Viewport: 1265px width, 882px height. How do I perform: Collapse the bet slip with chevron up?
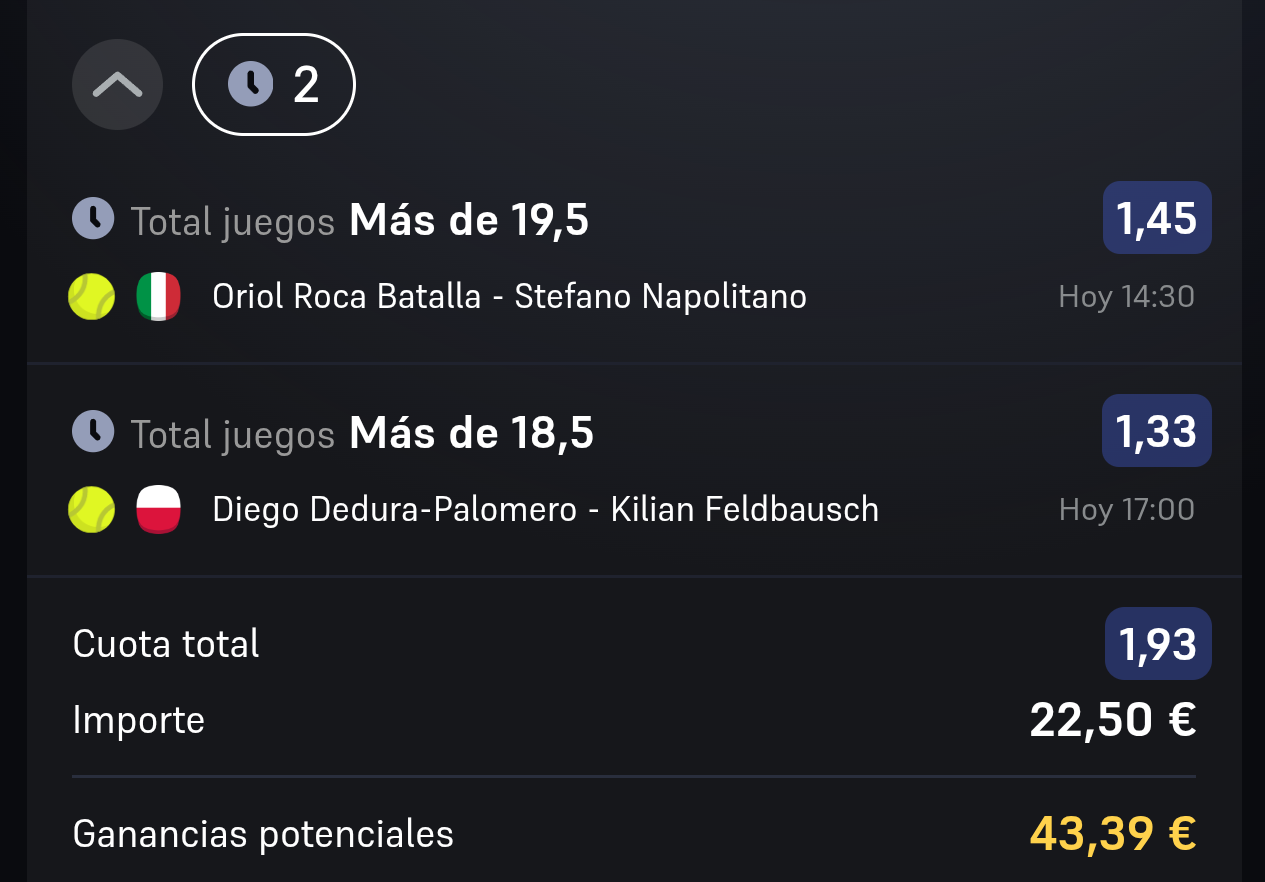coord(117,85)
